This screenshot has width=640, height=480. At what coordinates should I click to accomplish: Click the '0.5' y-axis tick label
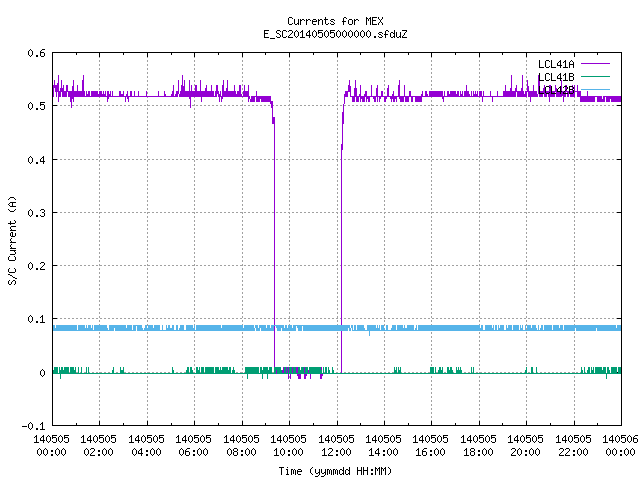36,106
